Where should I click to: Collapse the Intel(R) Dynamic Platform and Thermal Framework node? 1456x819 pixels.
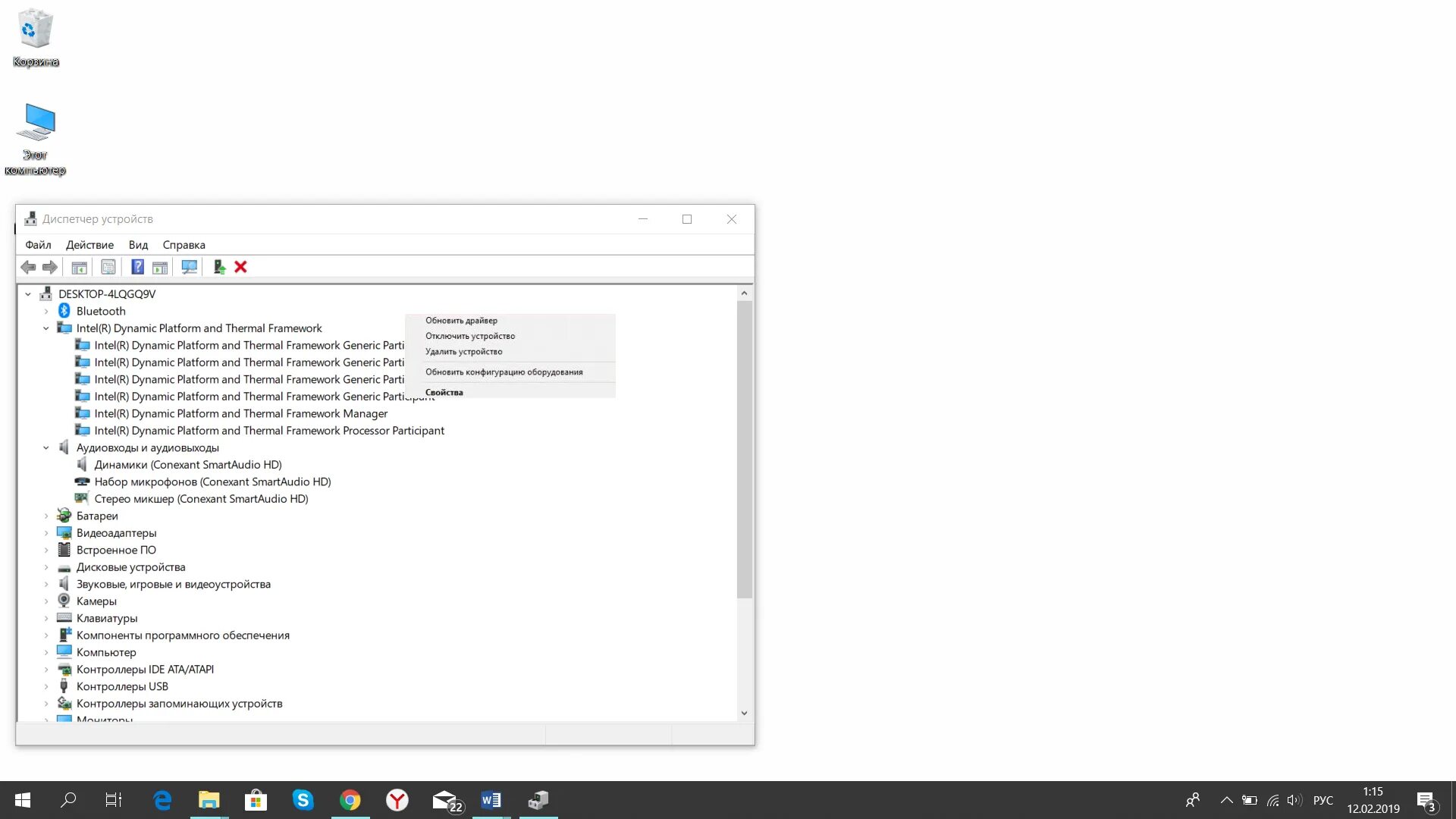46,328
